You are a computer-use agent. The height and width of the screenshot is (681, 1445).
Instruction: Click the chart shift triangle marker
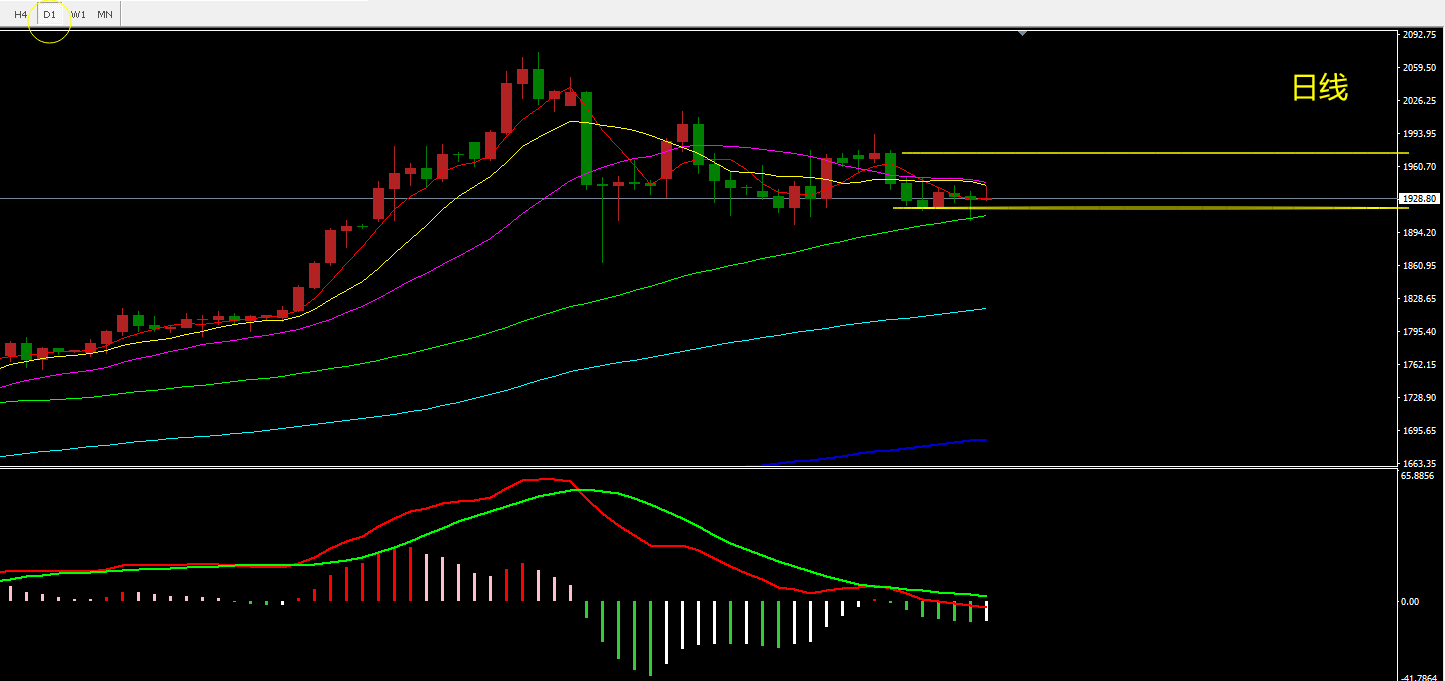(1023, 33)
